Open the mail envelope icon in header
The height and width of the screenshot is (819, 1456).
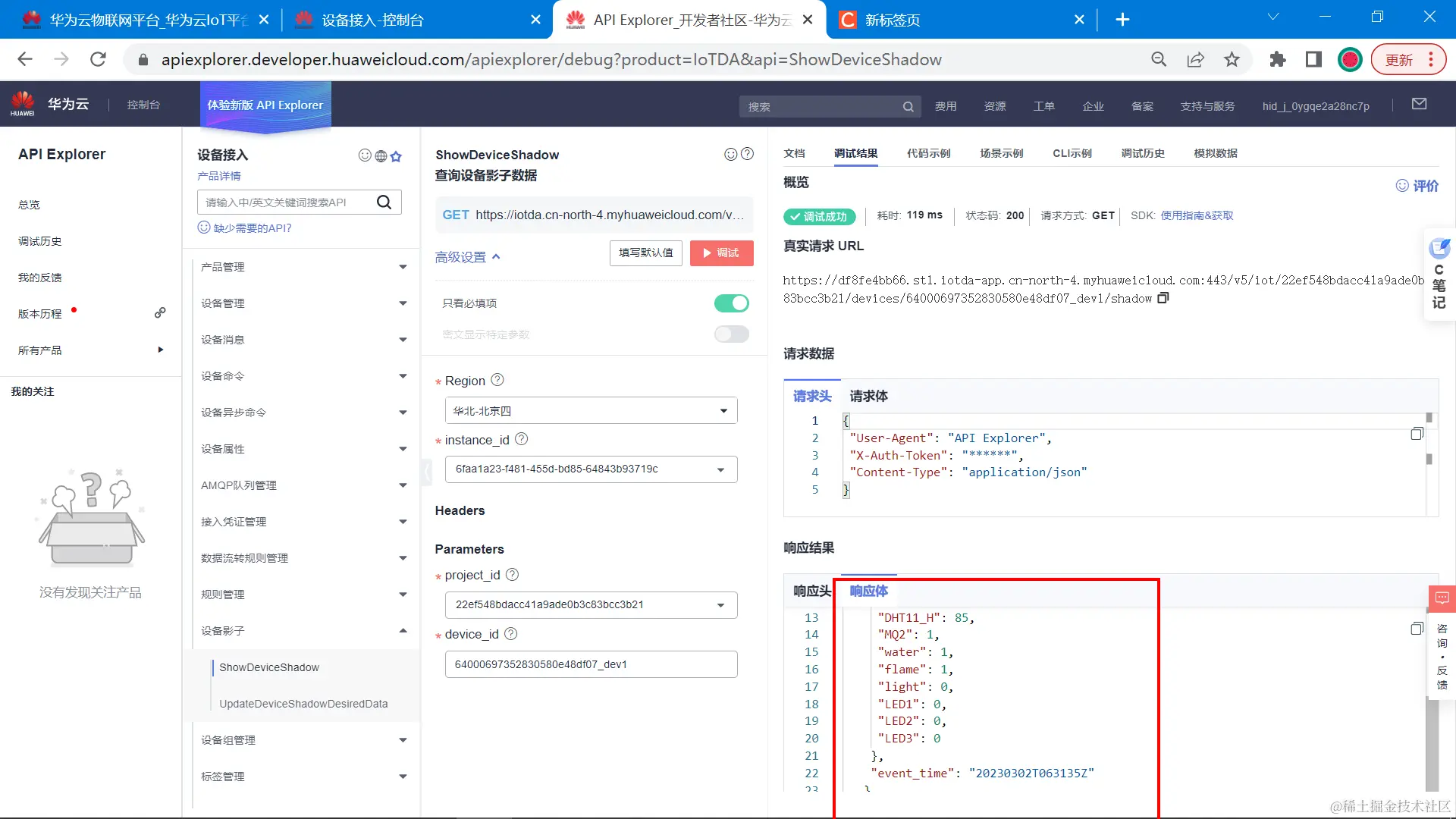(x=1419, y=104)
